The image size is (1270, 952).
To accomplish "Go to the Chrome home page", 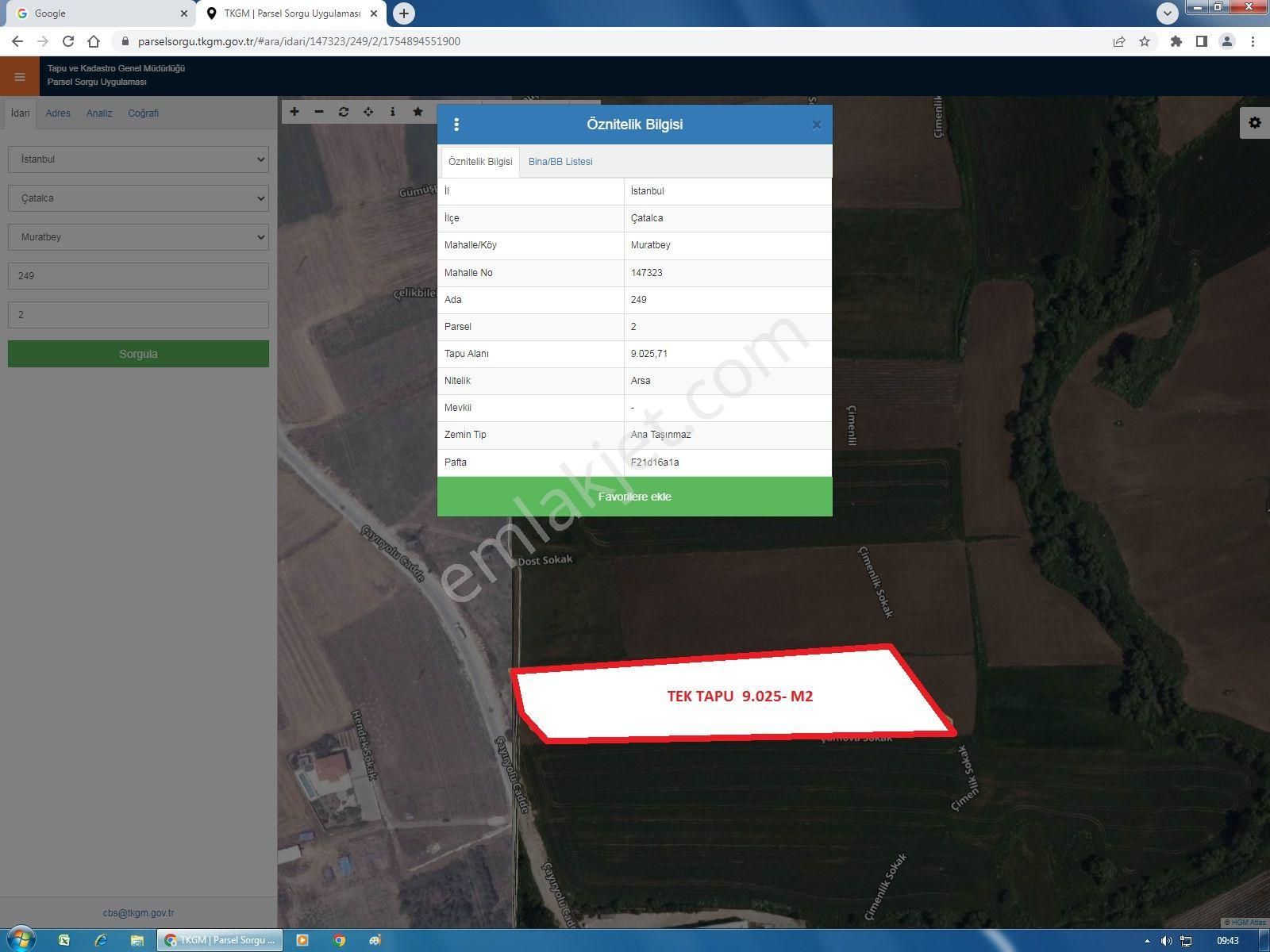I will (94, 41).
